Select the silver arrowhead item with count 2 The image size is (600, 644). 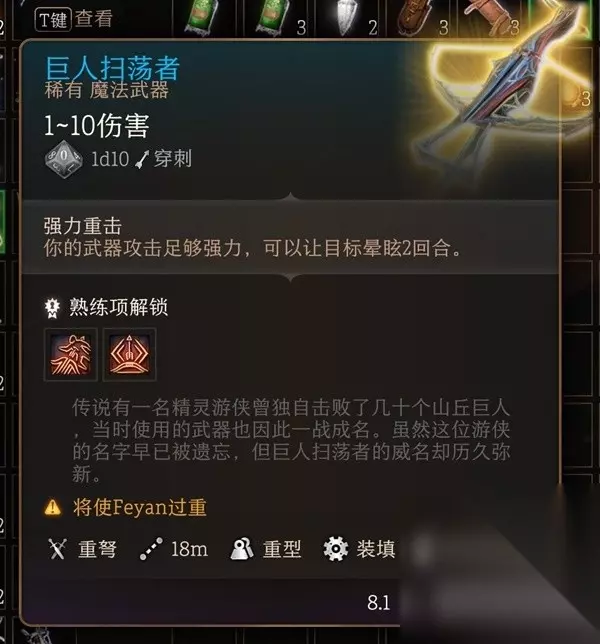tap(347, 18)
